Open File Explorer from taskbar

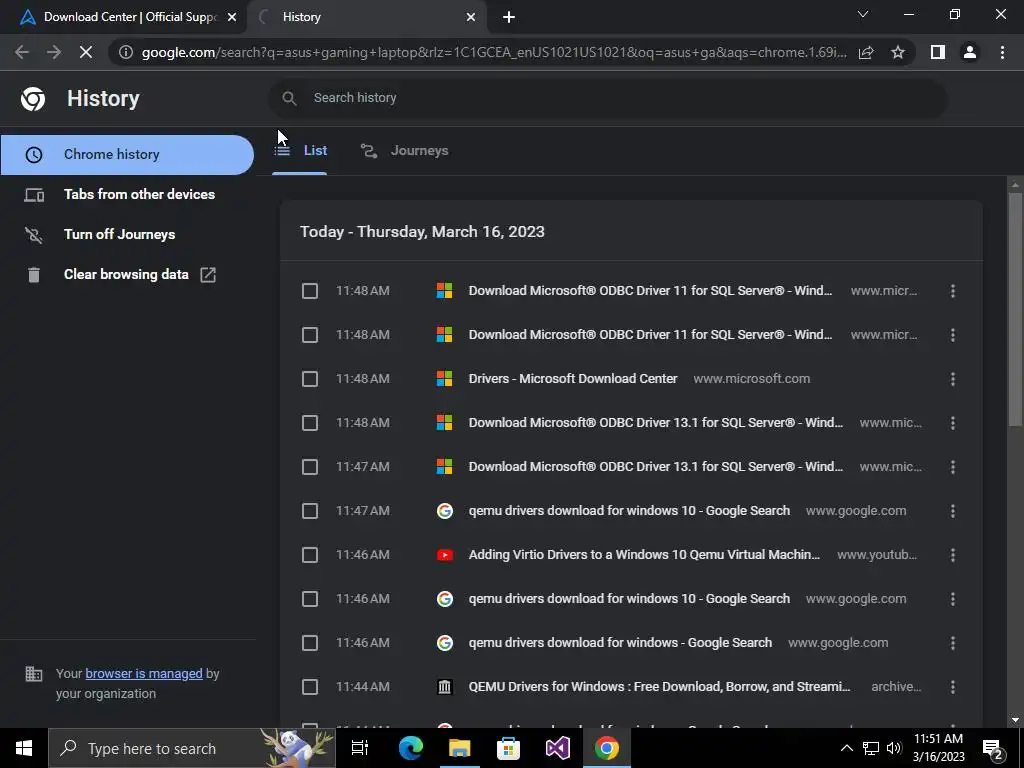[460, 748]
